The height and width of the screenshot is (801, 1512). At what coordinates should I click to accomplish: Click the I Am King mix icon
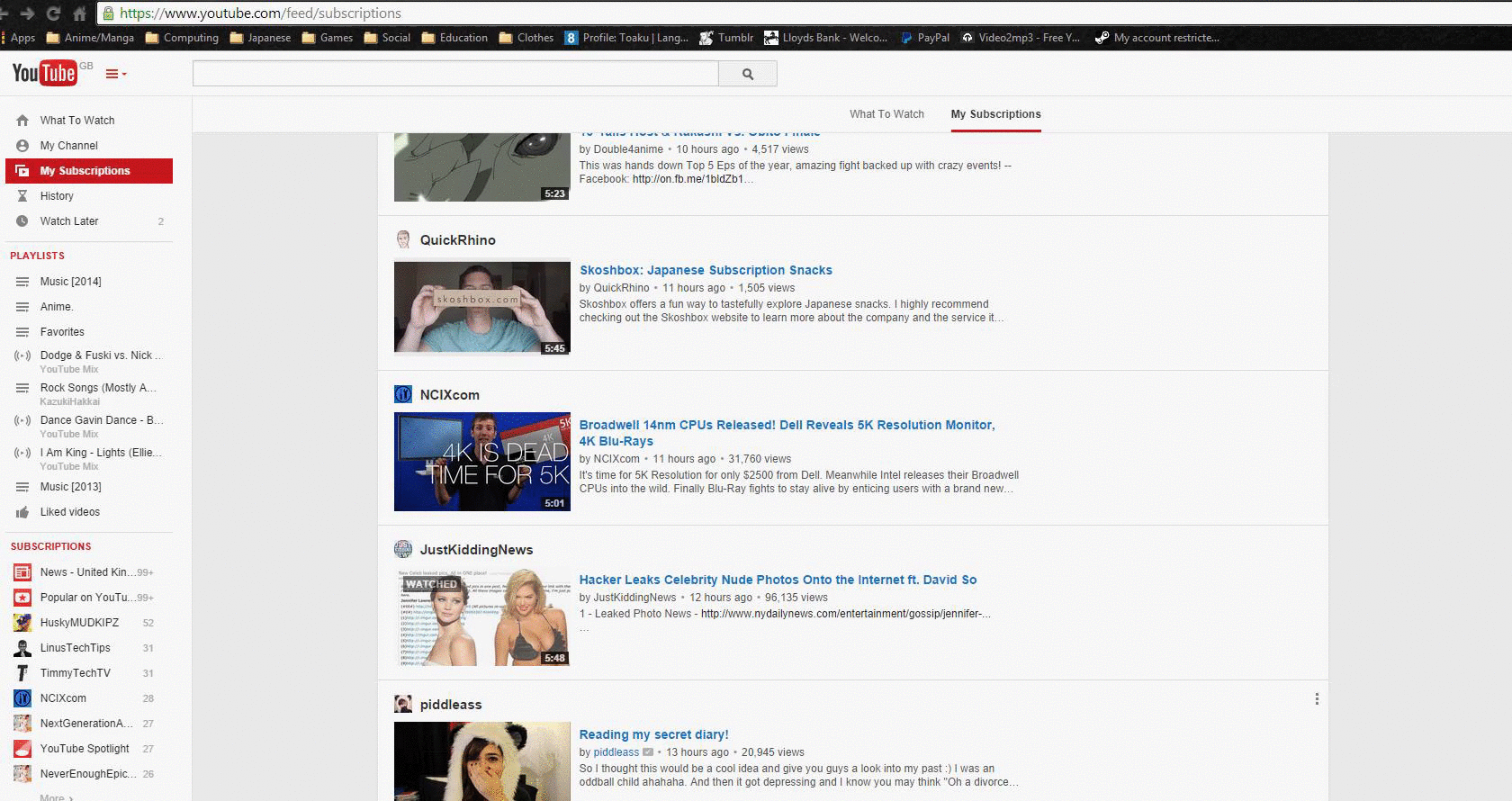[22, 453]
